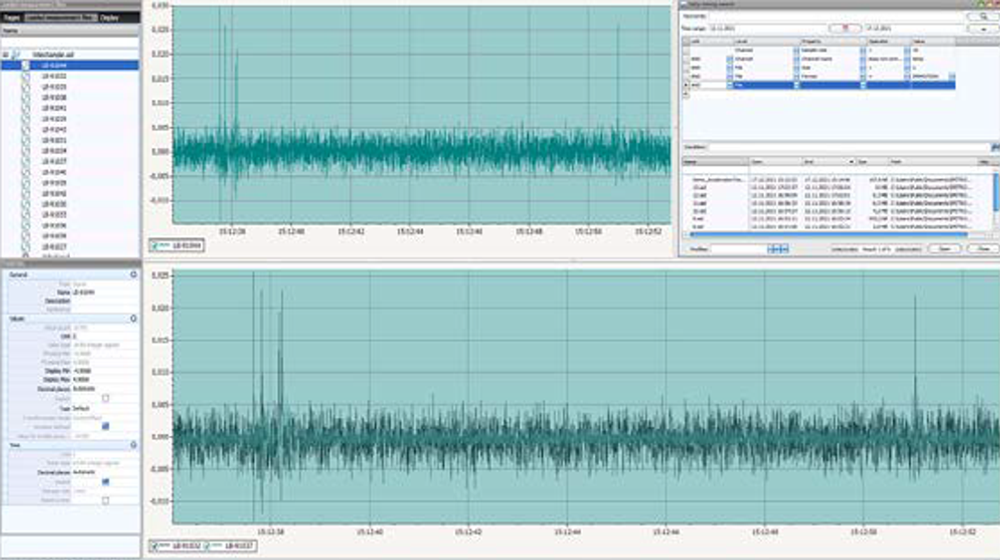Click the Name column header in the channel tree
1000x560 pixels.
click(70, 31)
